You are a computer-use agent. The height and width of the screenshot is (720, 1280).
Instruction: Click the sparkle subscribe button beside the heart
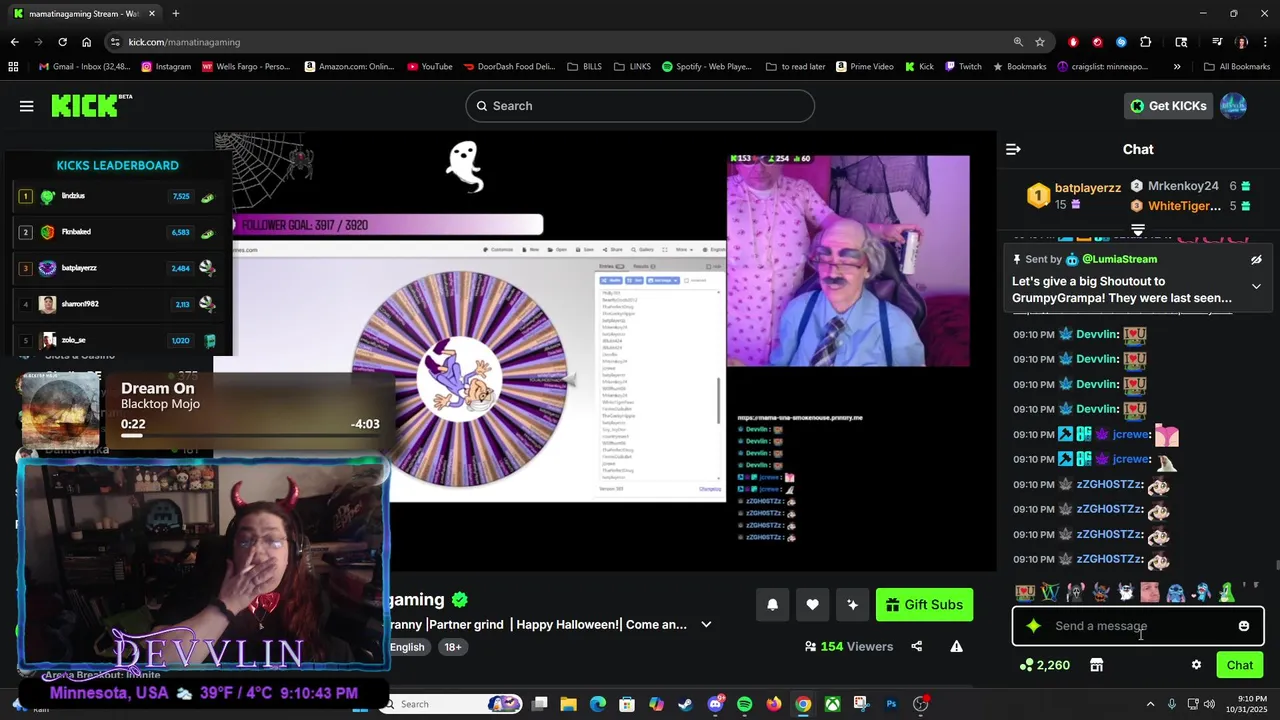[x=852, y=604]
